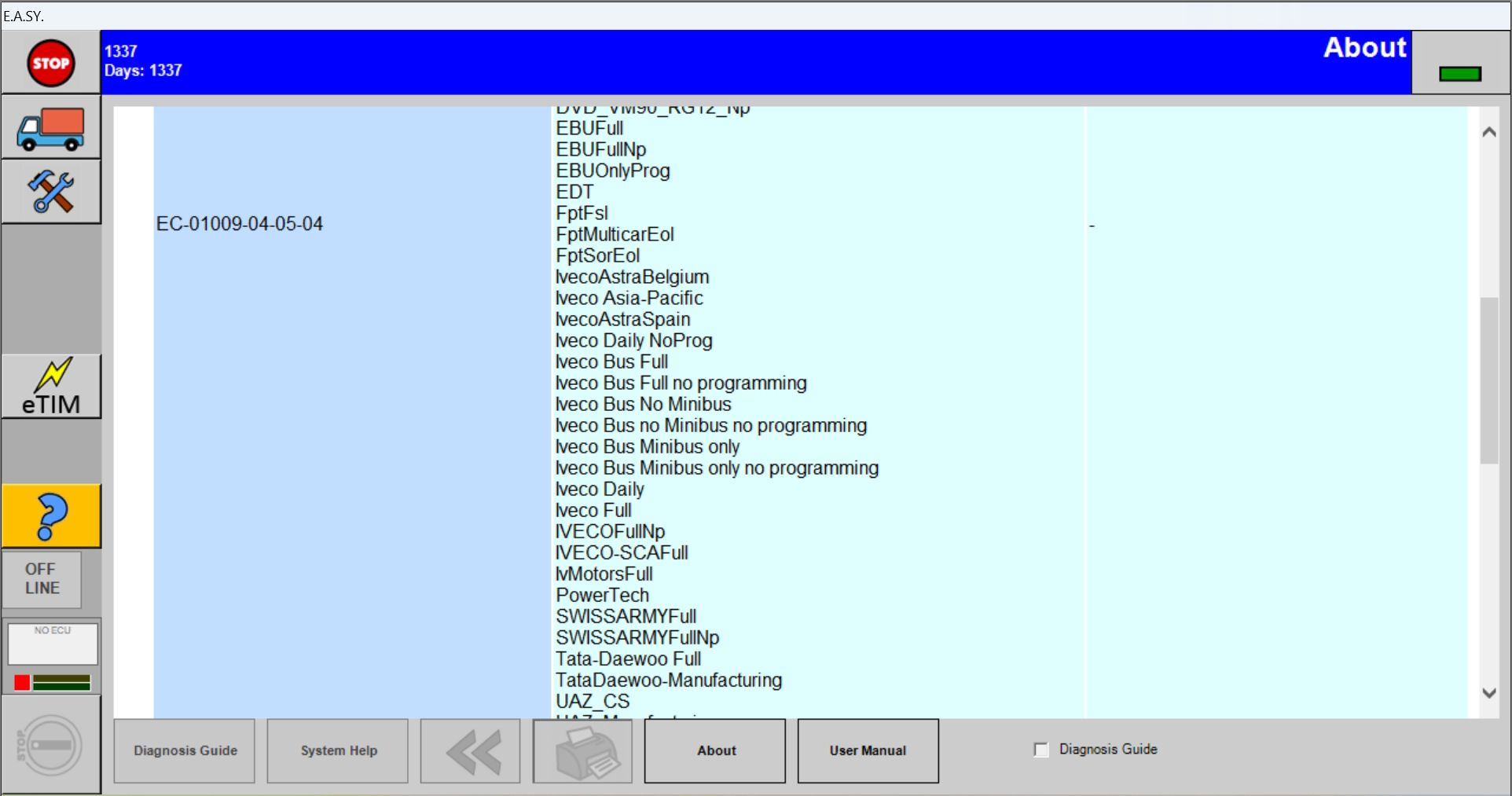
Task: Click the scrollbar down arrow
Action: [x=1489, y=692]
